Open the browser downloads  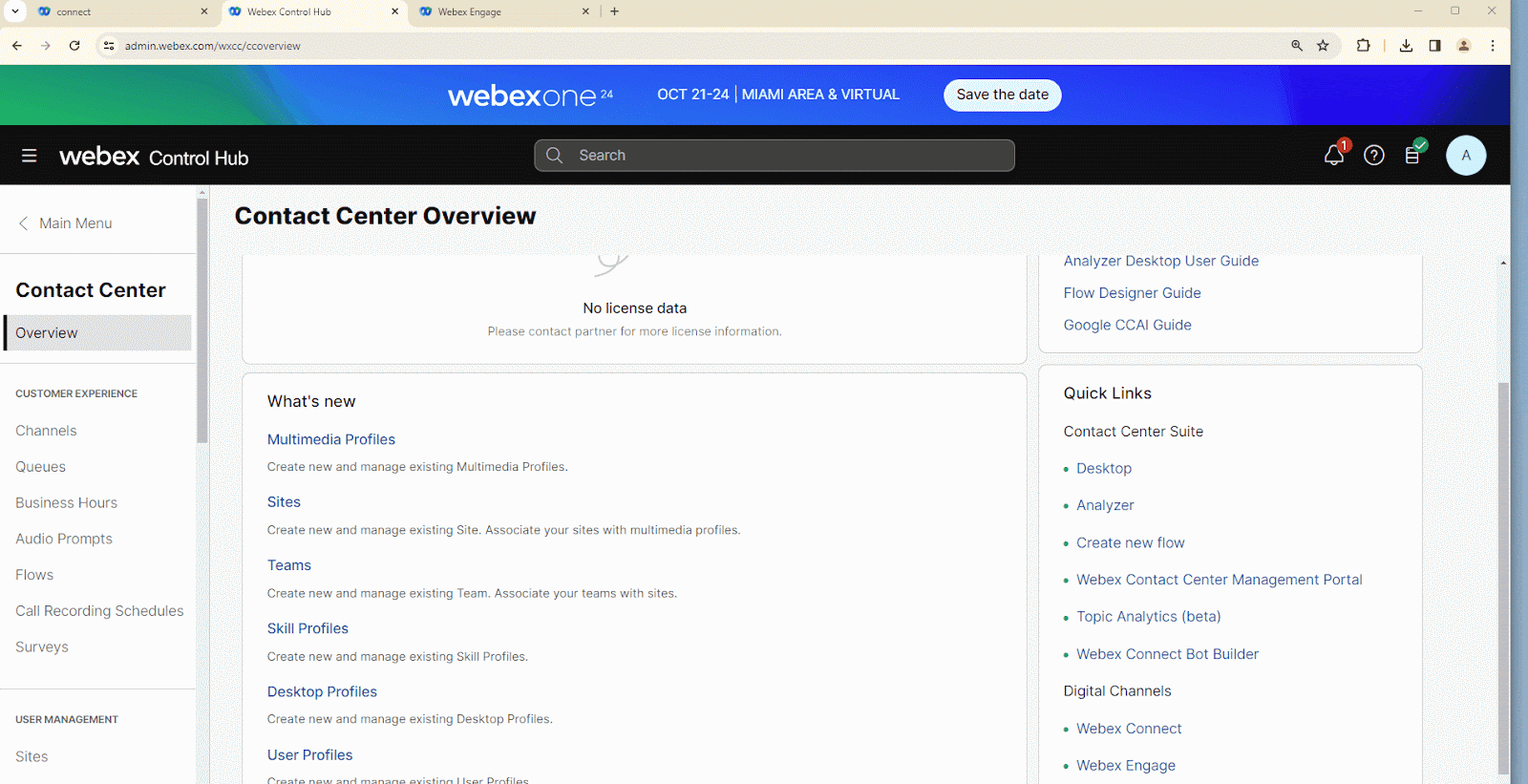click(1406, 45)
